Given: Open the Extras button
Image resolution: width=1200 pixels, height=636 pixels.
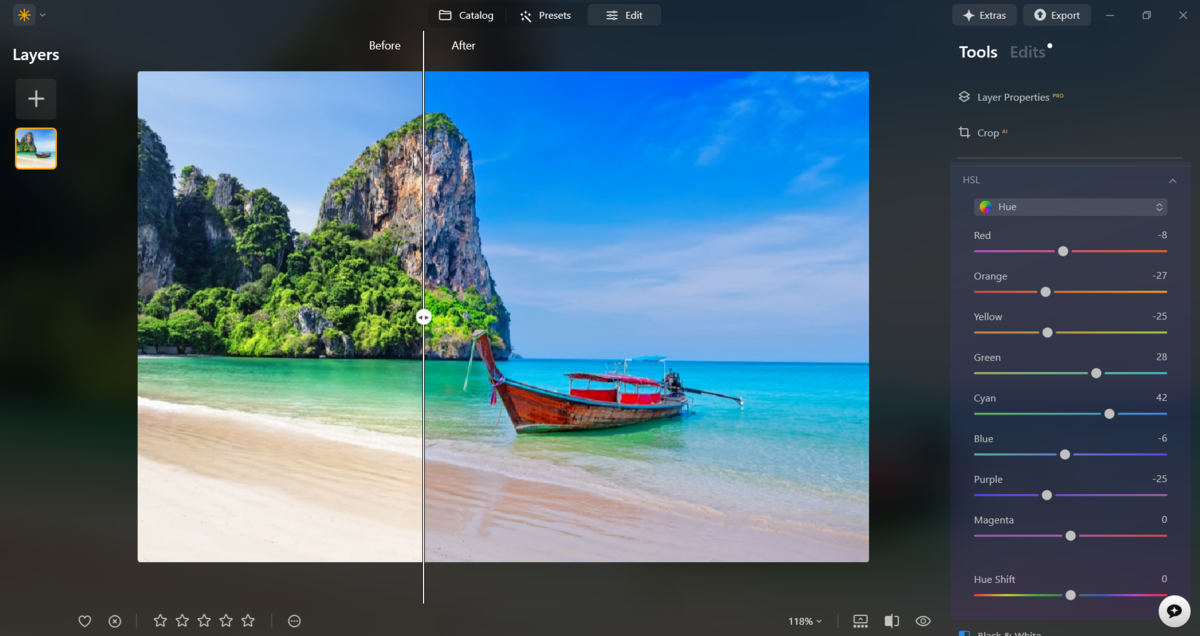Looking at the screenshot, I should [984, 15].
